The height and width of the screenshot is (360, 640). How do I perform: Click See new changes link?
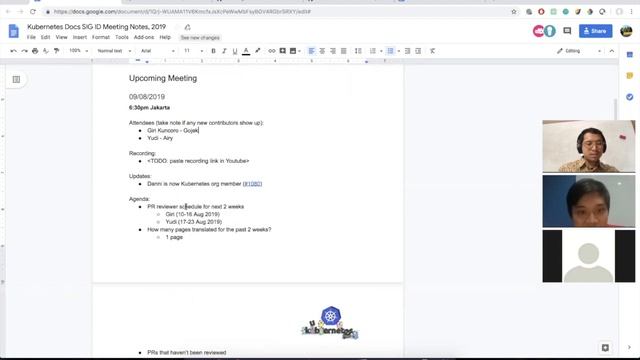[x=200, y=38]
